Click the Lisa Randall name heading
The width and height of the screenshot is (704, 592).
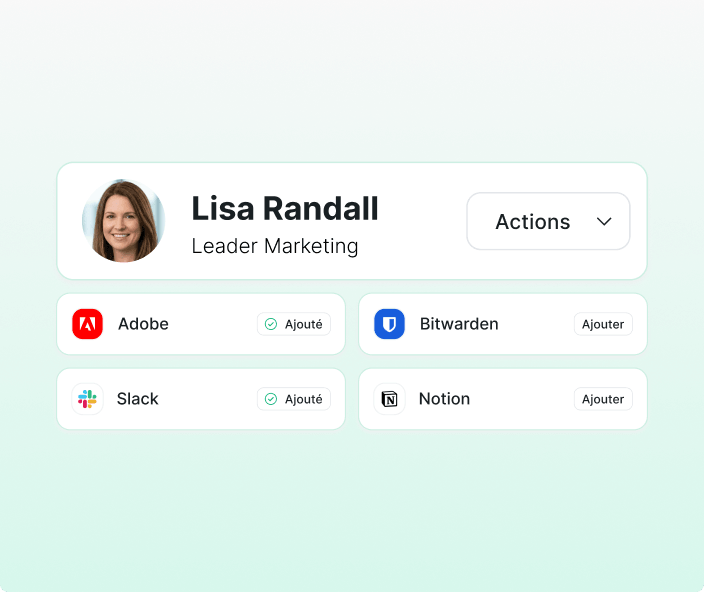tap(285, 209)
